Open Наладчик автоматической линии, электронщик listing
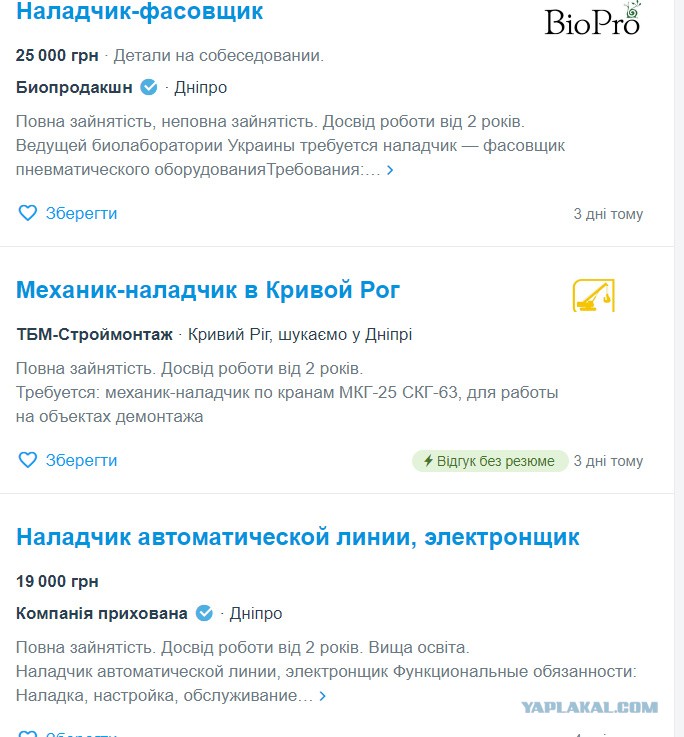This screenshot has height=737, width=684. tap(298, 537)
